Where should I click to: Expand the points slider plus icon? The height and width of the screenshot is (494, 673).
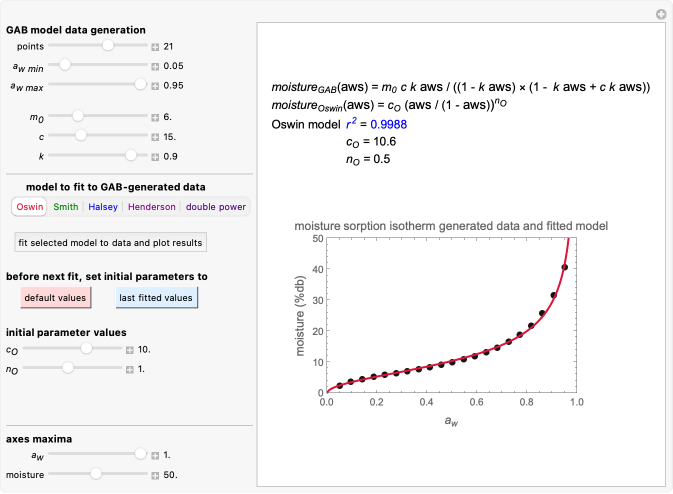coord(155,46)
